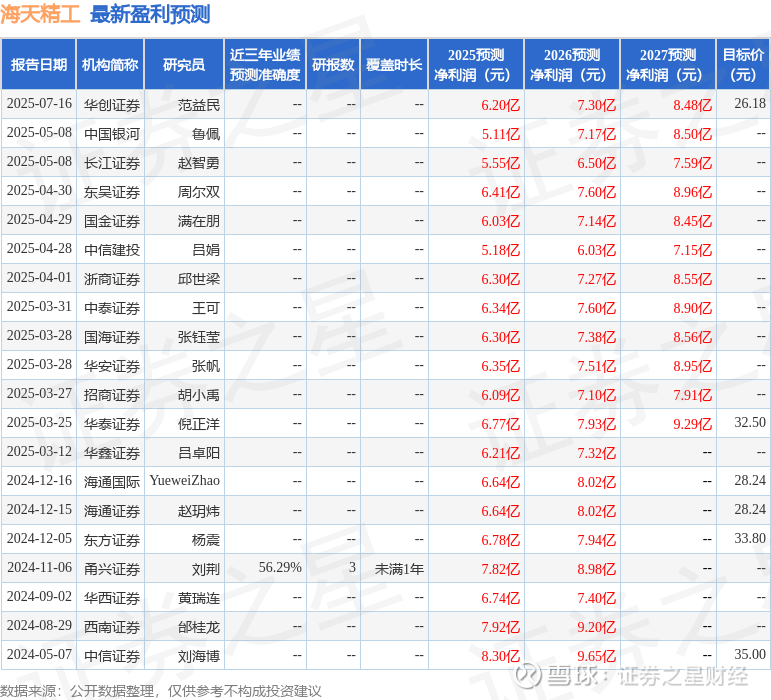The height and width of the screenshot is (700, 771).
Task: Click the 华鑫证券 institution cell
Action: pos(112,453)
